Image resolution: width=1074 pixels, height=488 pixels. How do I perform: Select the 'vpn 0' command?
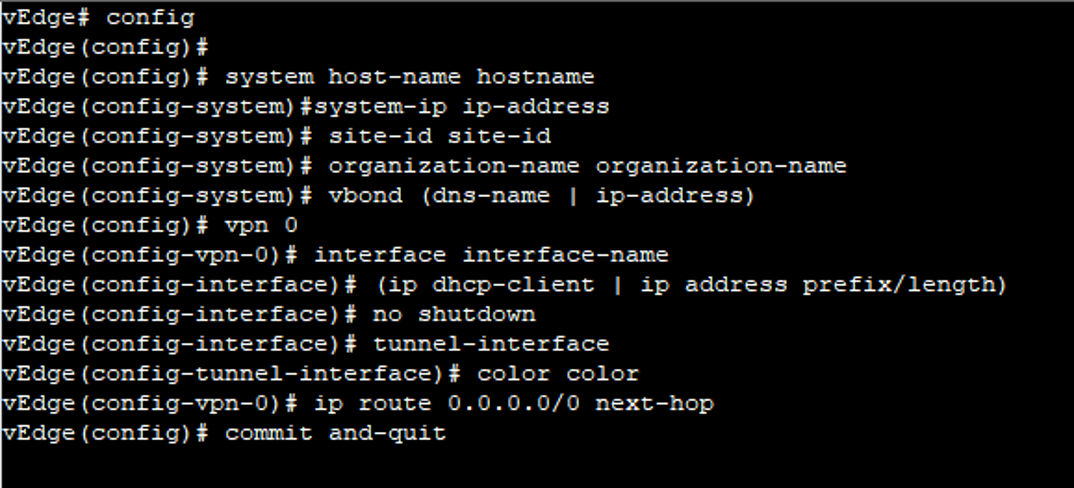click(x=261, y=226)
